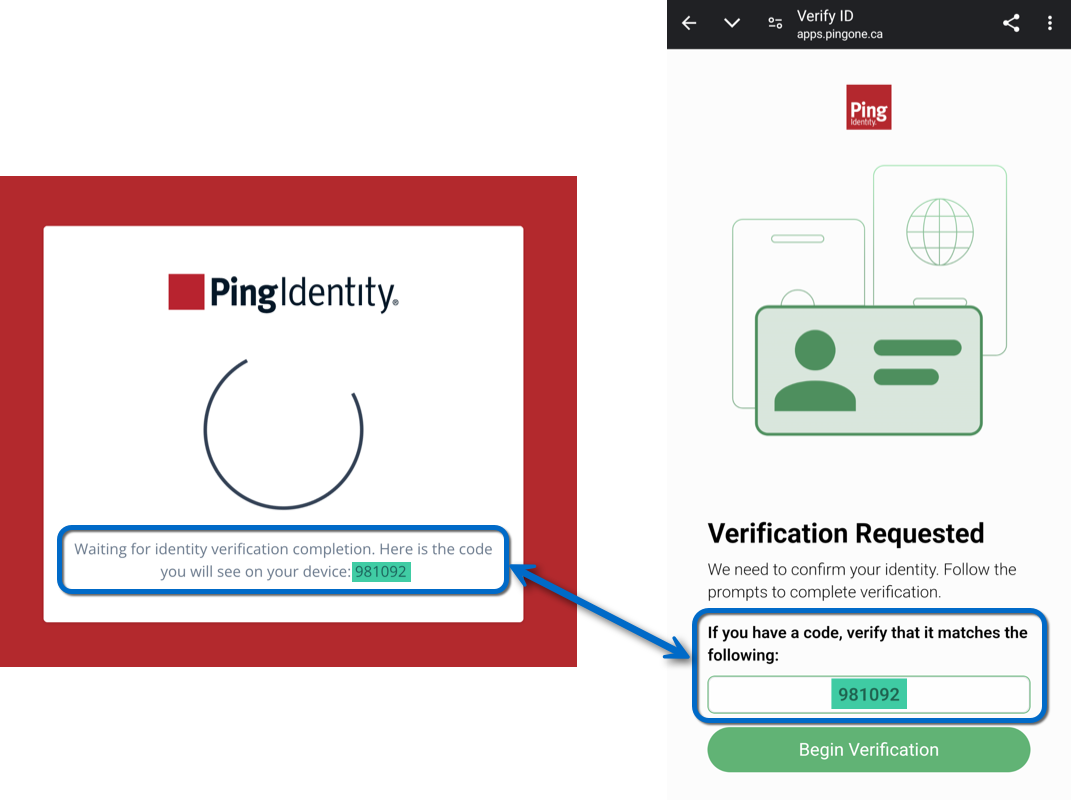Viewport: 1071px width, 802px height.
Task: Click the page preferences icon beside Verify ID
Action: tap(775, 22)
